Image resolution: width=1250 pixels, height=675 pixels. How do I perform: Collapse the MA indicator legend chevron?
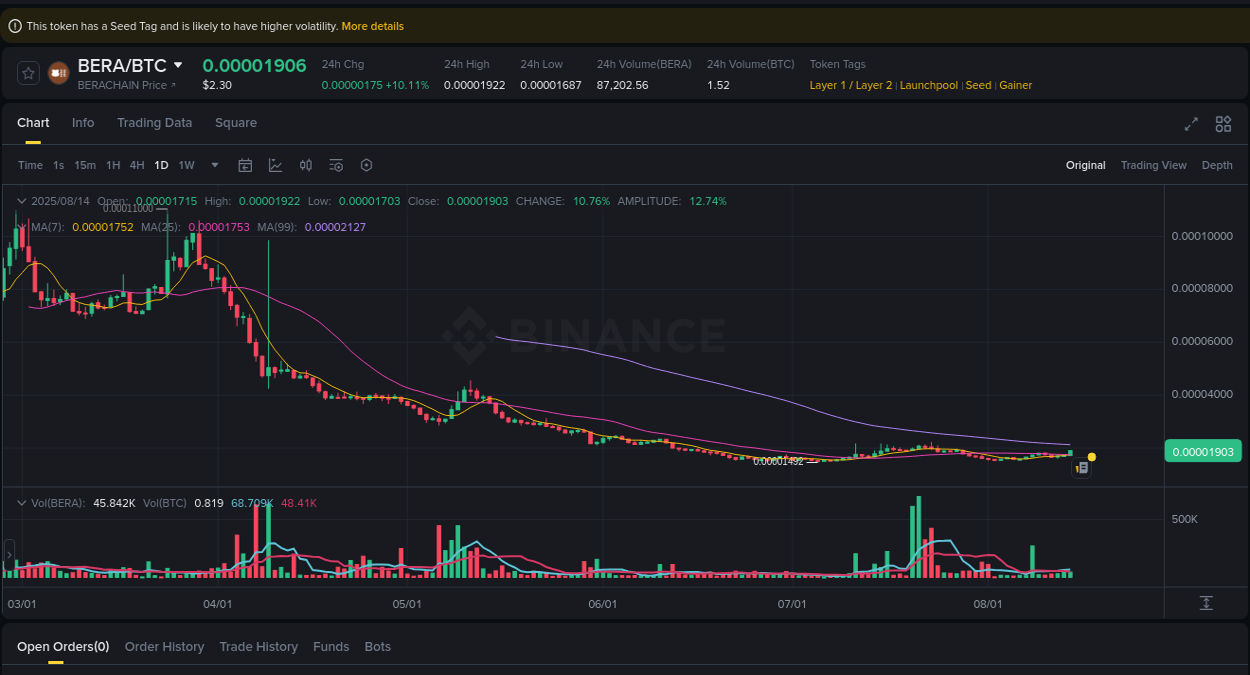[x=21, y=227]
